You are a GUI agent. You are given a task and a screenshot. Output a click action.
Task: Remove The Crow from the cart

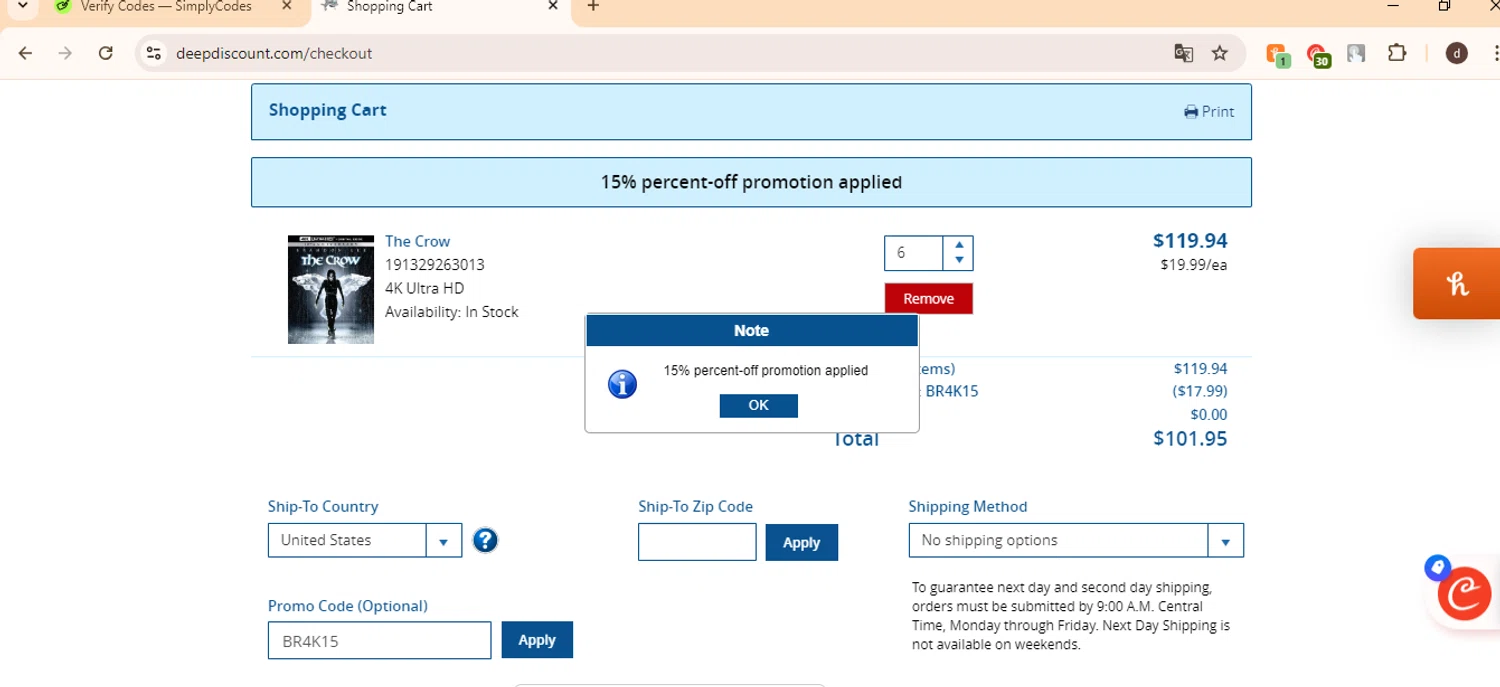click(928, 299)
